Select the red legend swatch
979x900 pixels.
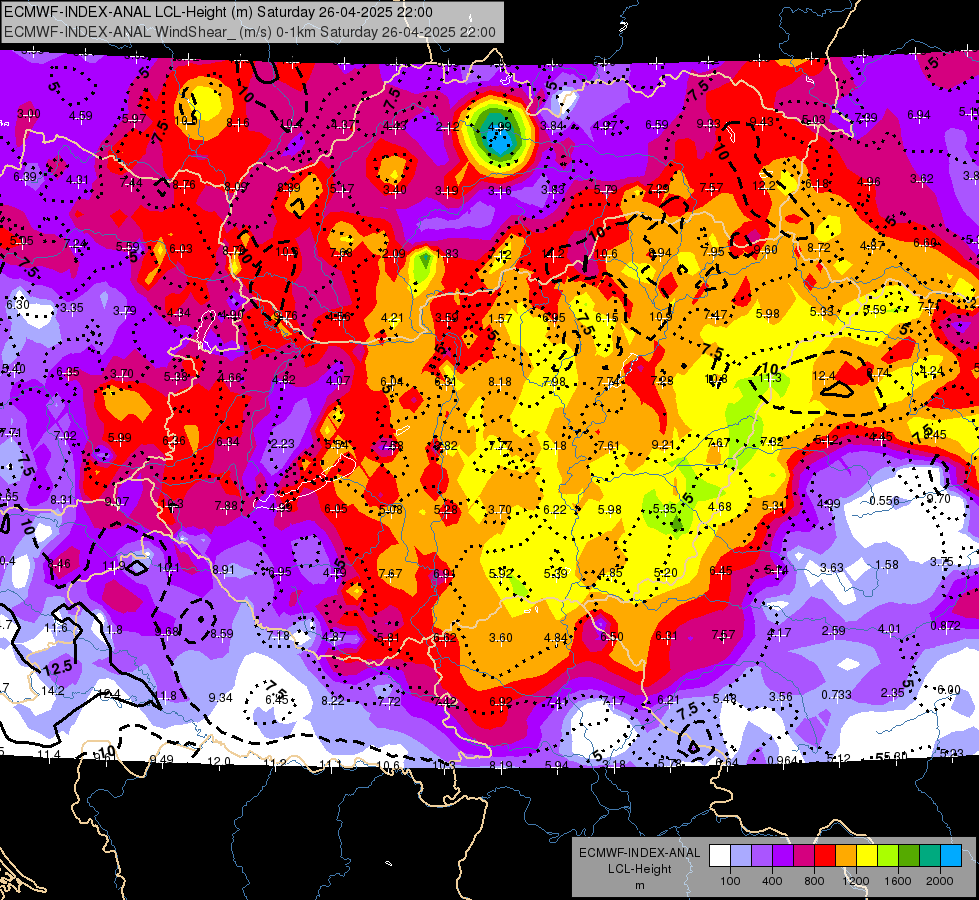click(x=825, y=856)
